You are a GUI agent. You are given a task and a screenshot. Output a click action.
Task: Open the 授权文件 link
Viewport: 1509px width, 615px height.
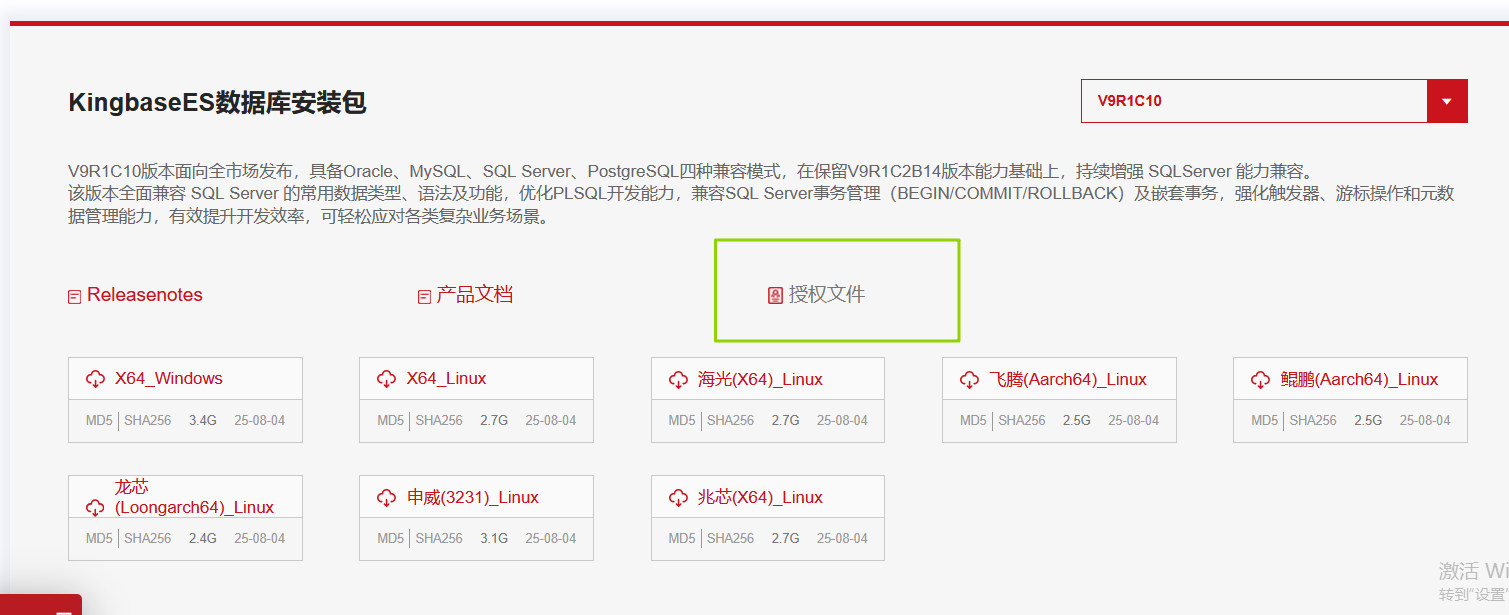827,295
